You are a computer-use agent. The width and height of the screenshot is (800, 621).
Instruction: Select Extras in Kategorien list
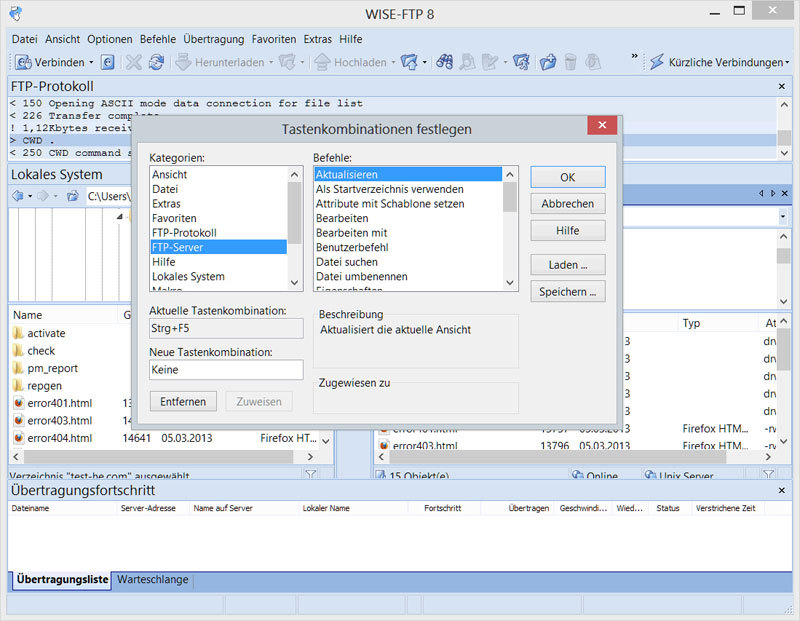click(x=218, y=204)
